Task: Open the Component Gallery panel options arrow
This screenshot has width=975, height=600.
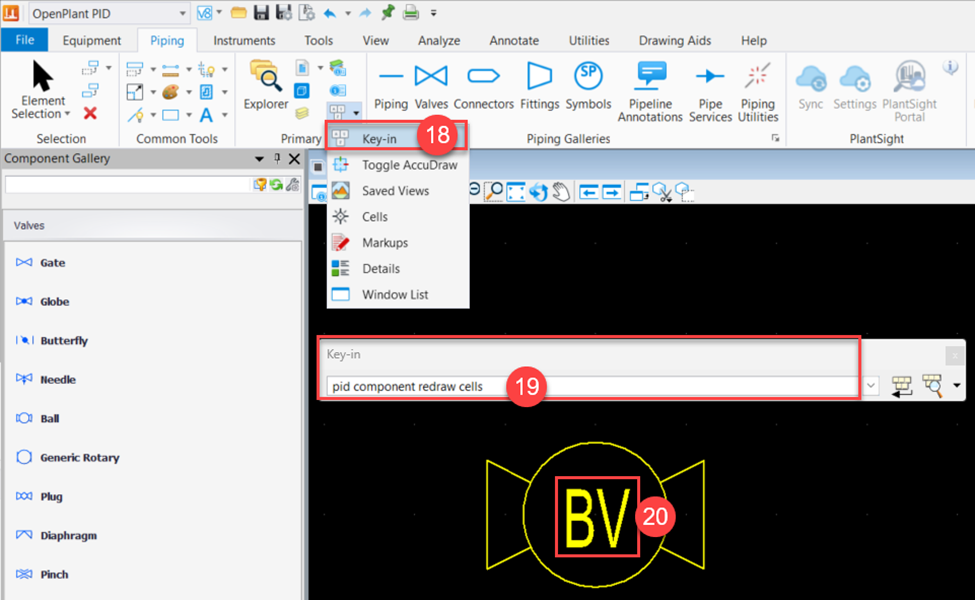Action: coord(259,159)
